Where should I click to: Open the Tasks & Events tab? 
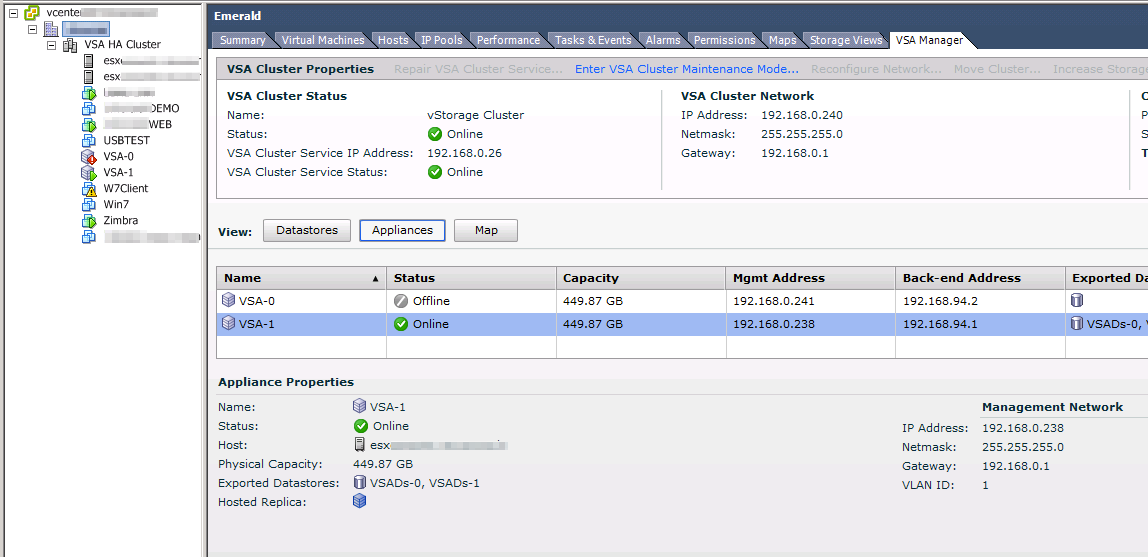593,40
